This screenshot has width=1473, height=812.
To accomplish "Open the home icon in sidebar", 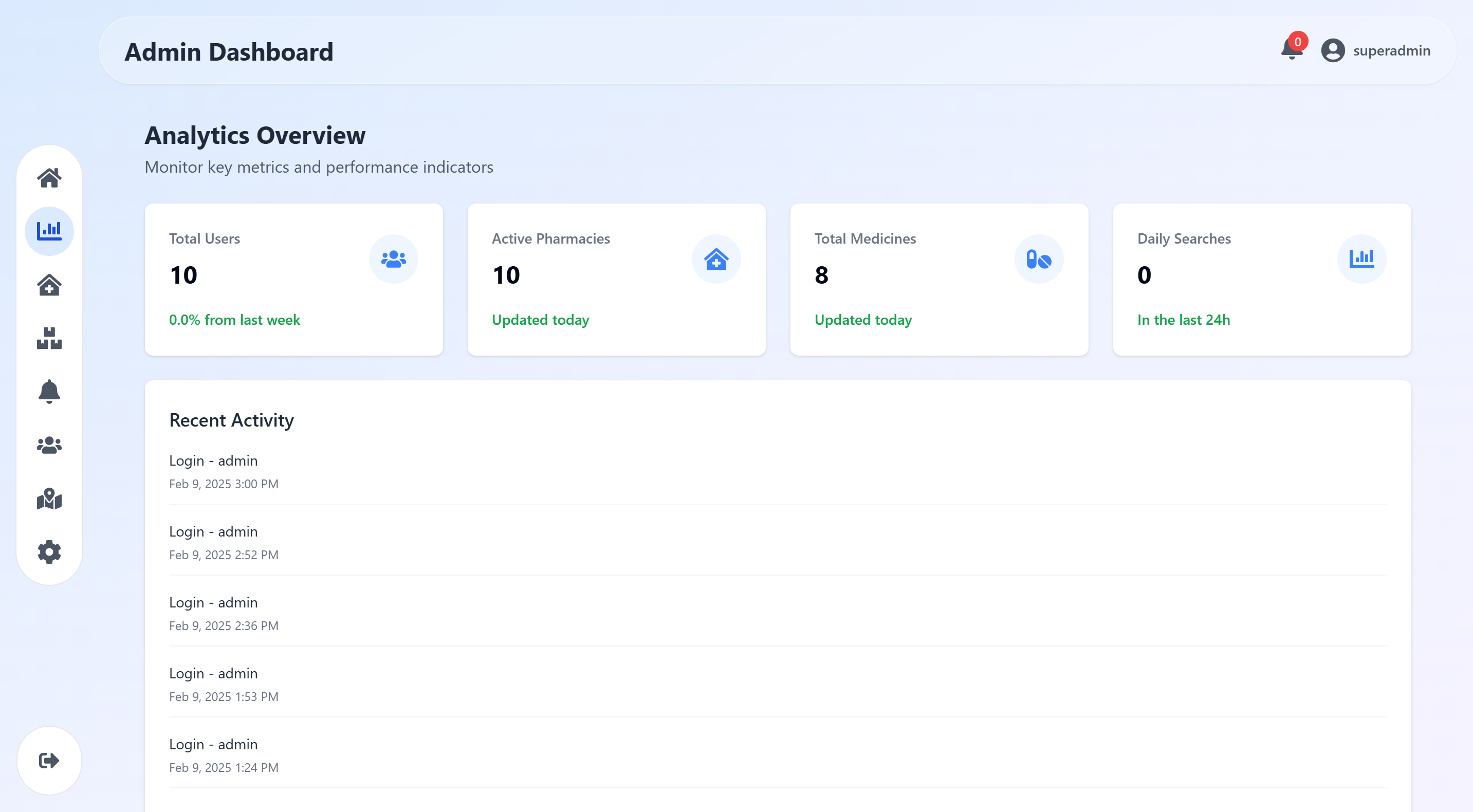I will click(x=49, y=178).
